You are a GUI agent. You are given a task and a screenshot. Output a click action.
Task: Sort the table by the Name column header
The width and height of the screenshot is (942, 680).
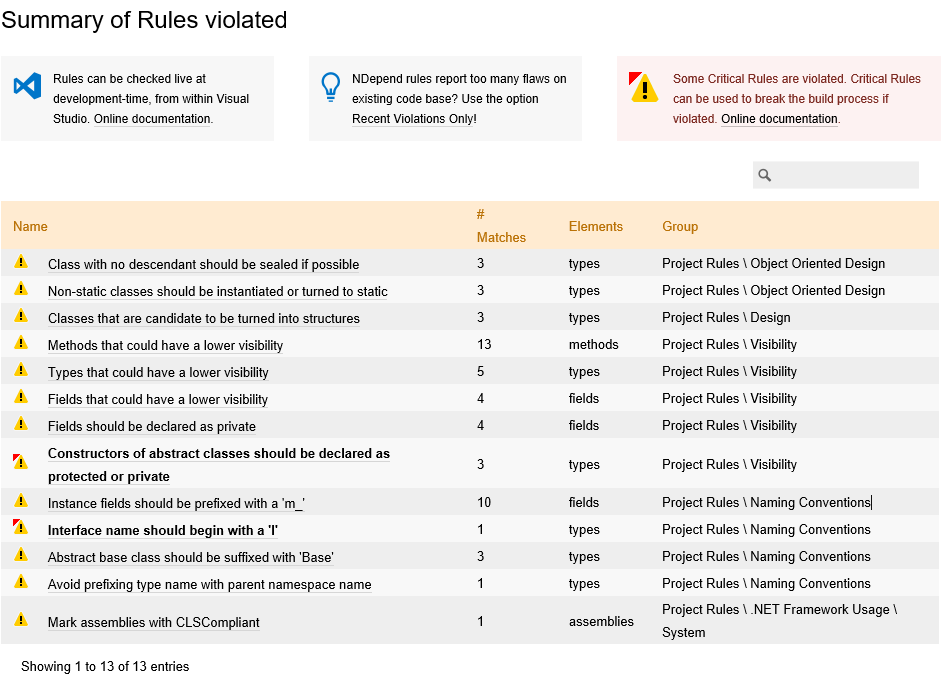pos(30,226)
